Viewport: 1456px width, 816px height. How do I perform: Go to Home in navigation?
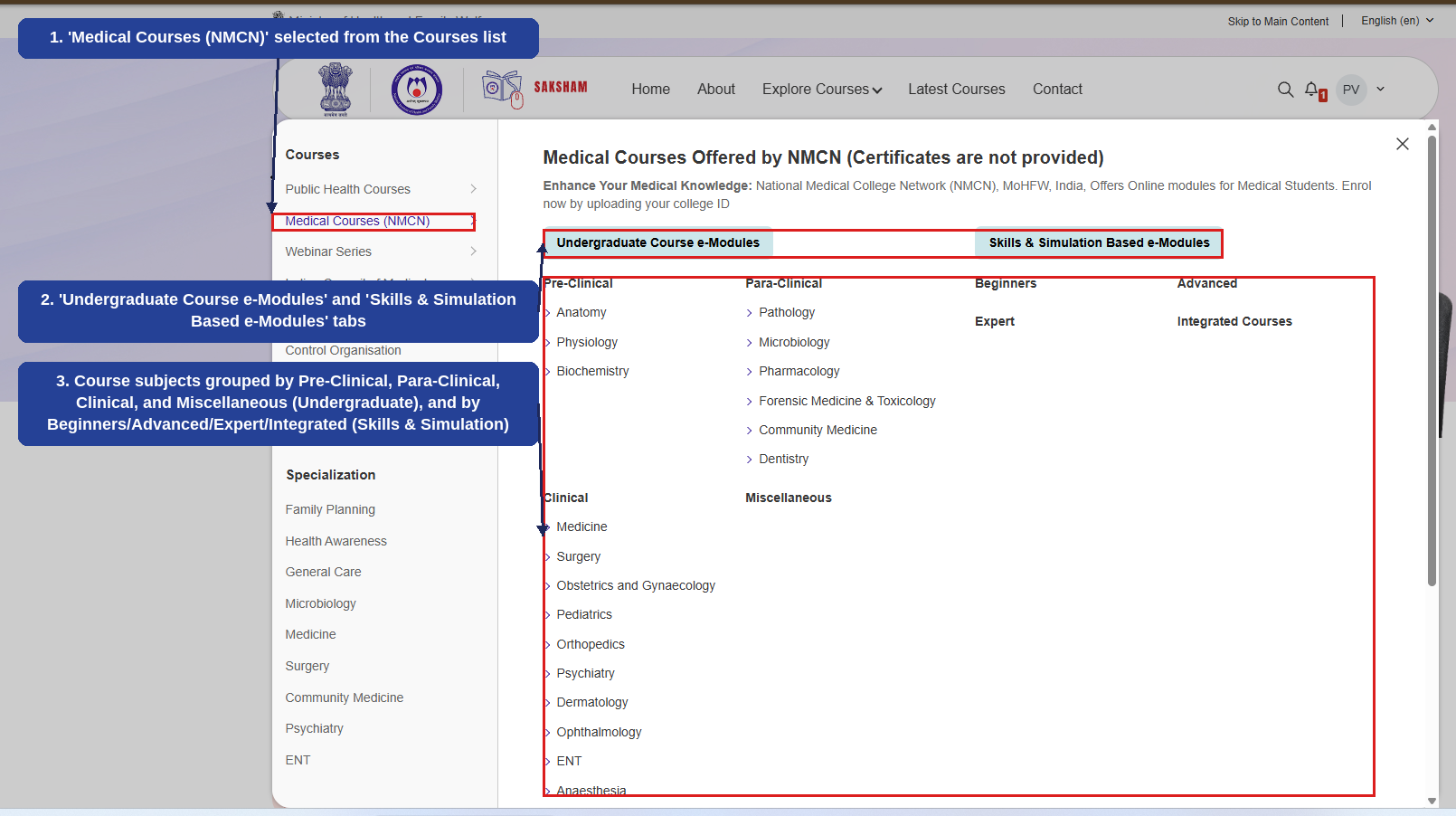(x=651, y=89)
